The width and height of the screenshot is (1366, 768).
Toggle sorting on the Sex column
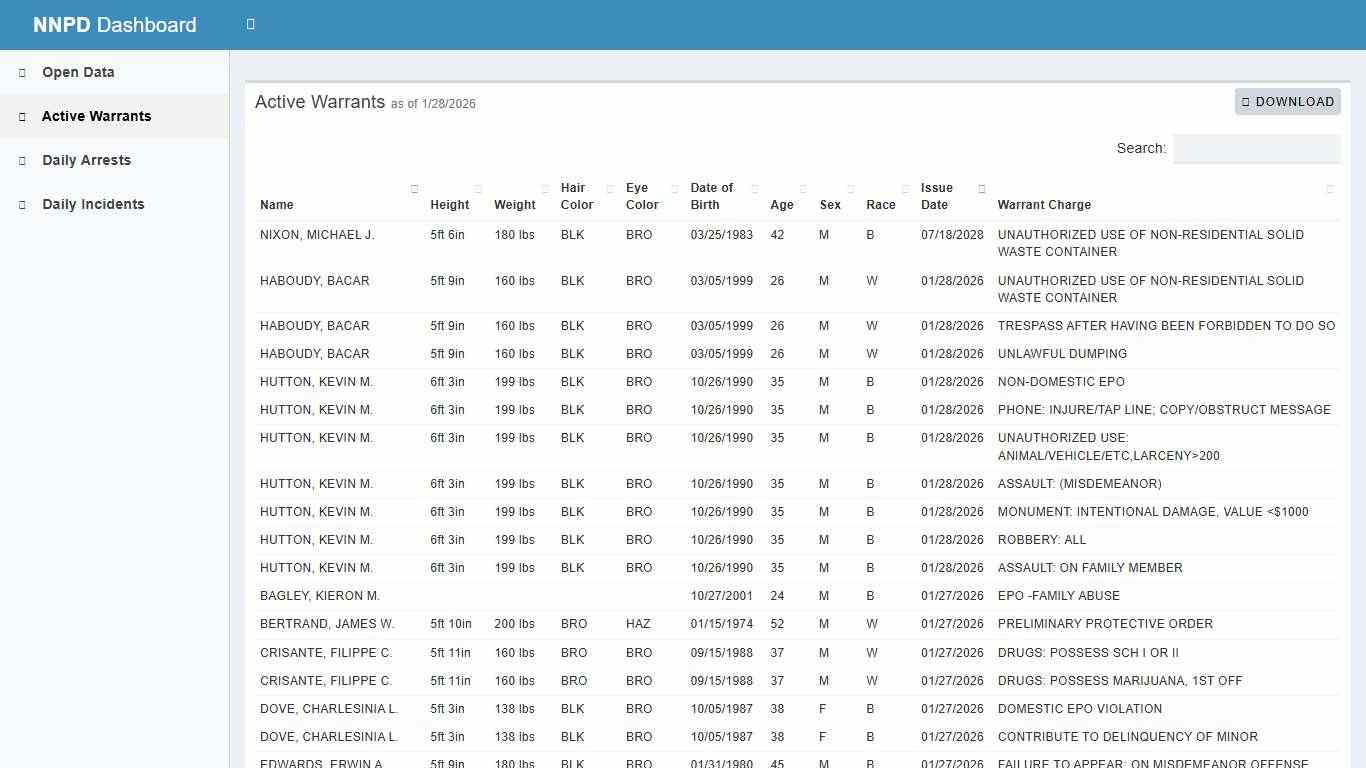coord(849,188)
